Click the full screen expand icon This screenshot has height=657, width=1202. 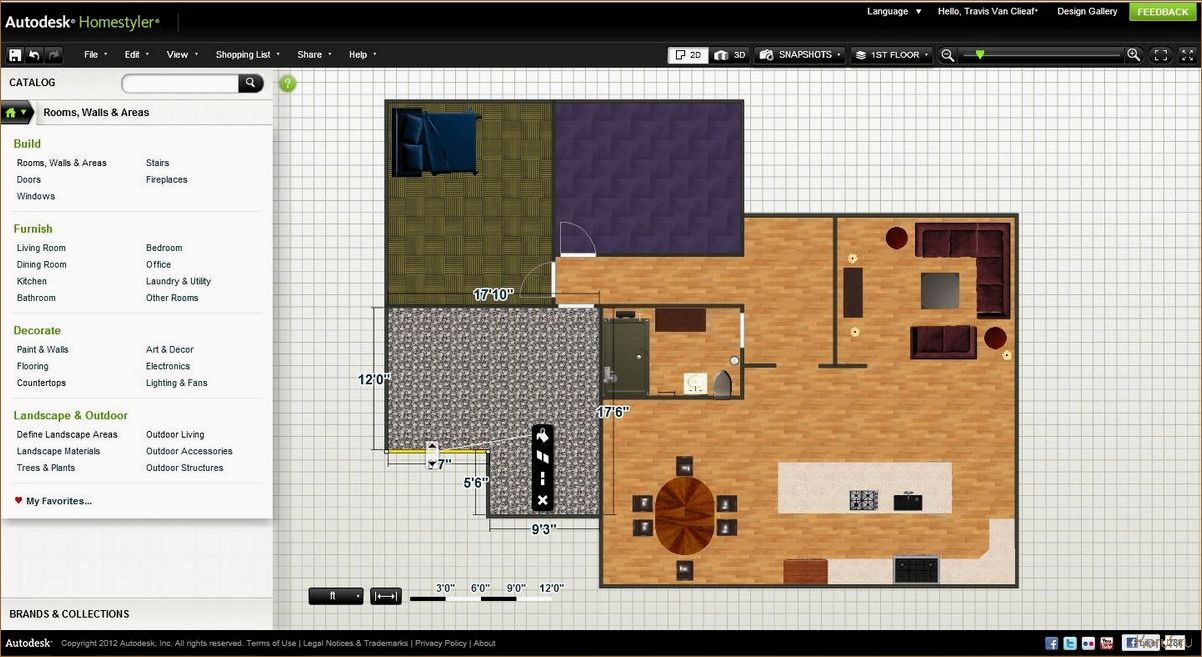(x=1187, y=55)
